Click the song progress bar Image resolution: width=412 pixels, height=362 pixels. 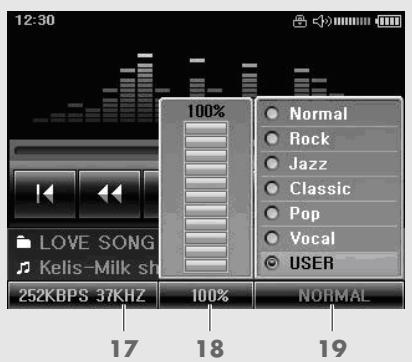(86, 151)
